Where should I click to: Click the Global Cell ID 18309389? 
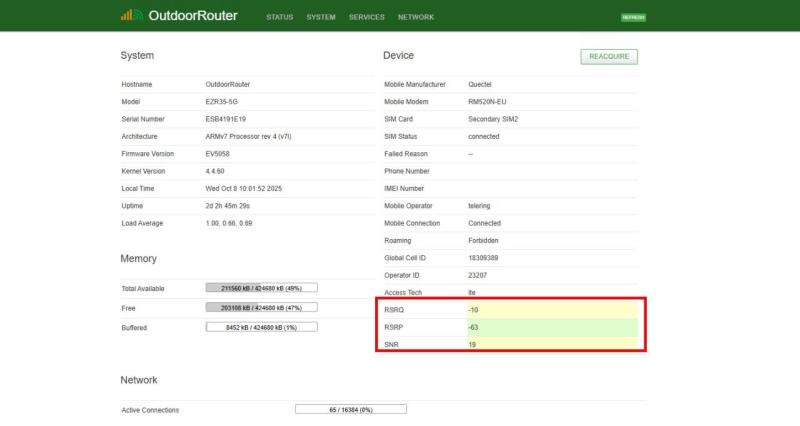(x=485, y=258)
